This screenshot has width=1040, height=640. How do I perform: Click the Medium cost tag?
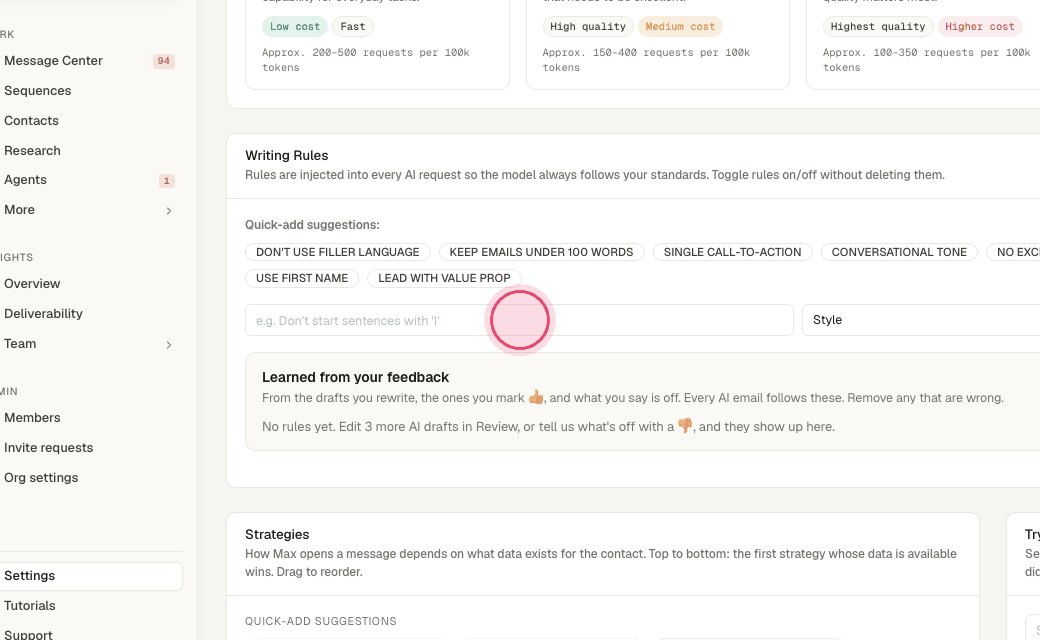tap(680, 27)
